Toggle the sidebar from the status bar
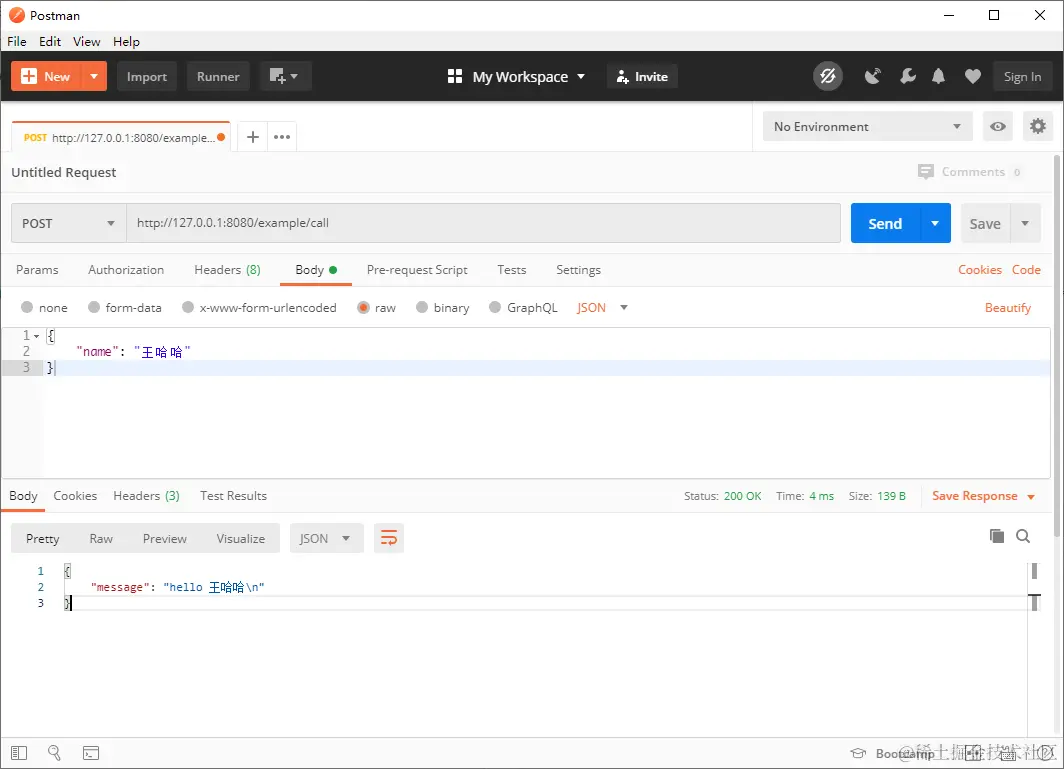Image resolution: width=1064 pixels, height=769 pixels. click(19, 753)
